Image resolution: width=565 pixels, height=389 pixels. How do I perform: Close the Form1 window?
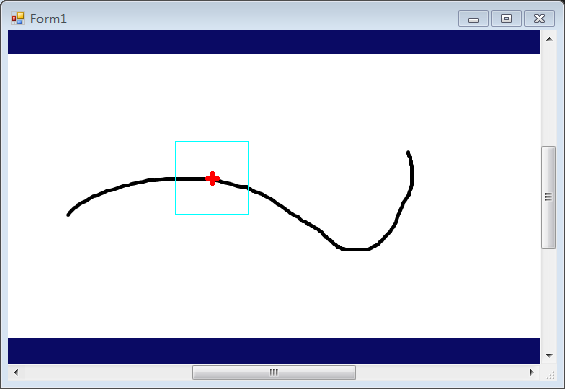click(x=539, y=19)
